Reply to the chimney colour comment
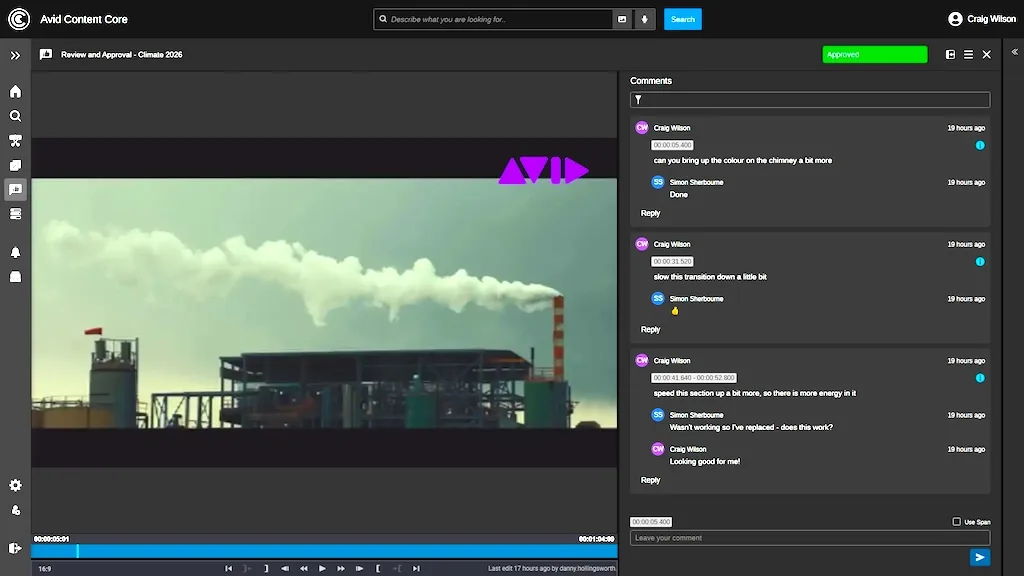Viewport: 1024px width, 576px height. (650, 213)
